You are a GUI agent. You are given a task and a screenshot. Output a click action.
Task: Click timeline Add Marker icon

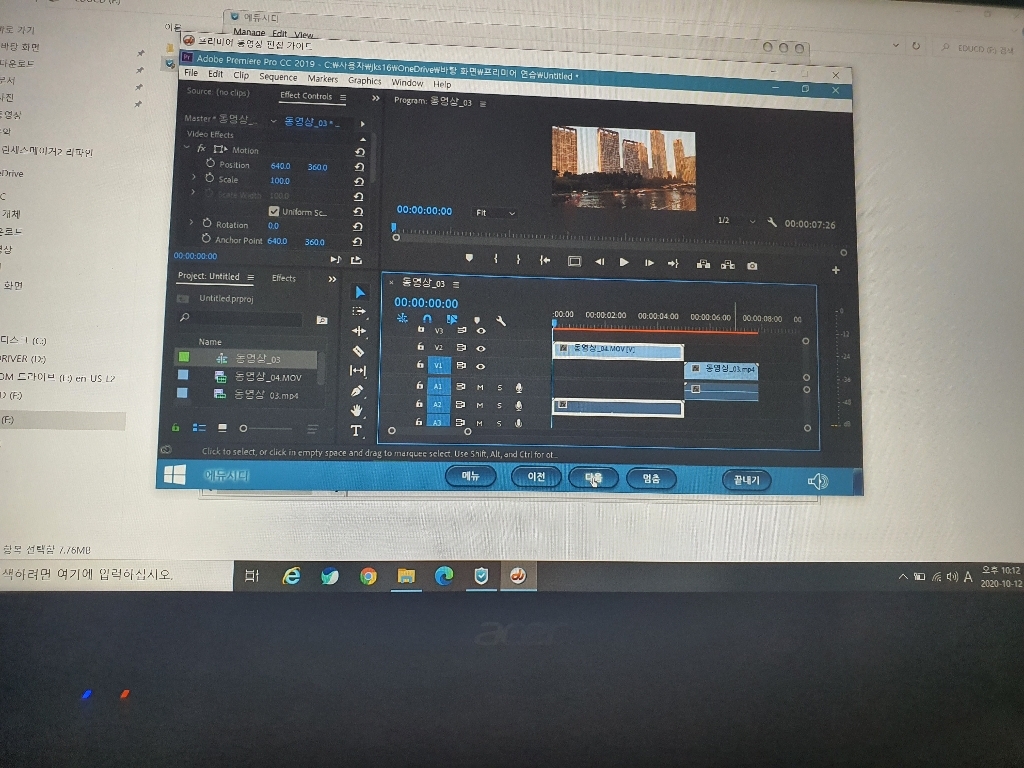point(477,320)
